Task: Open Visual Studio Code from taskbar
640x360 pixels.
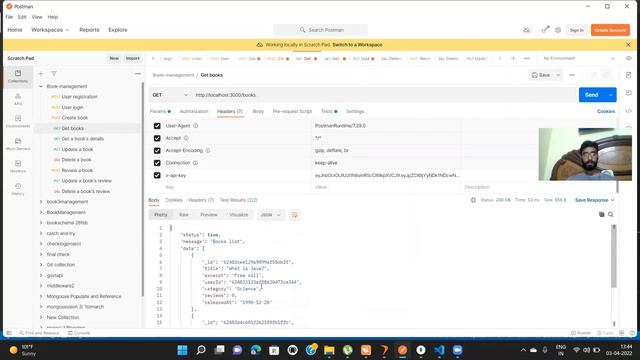Action: (x=439, y=350)
